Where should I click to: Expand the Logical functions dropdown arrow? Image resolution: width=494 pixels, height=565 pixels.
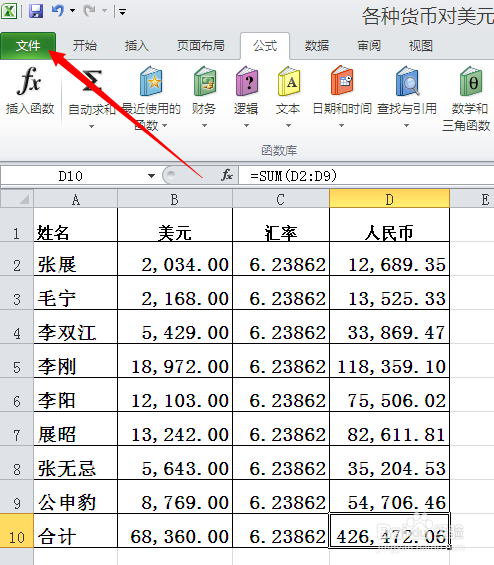(246, 126)
